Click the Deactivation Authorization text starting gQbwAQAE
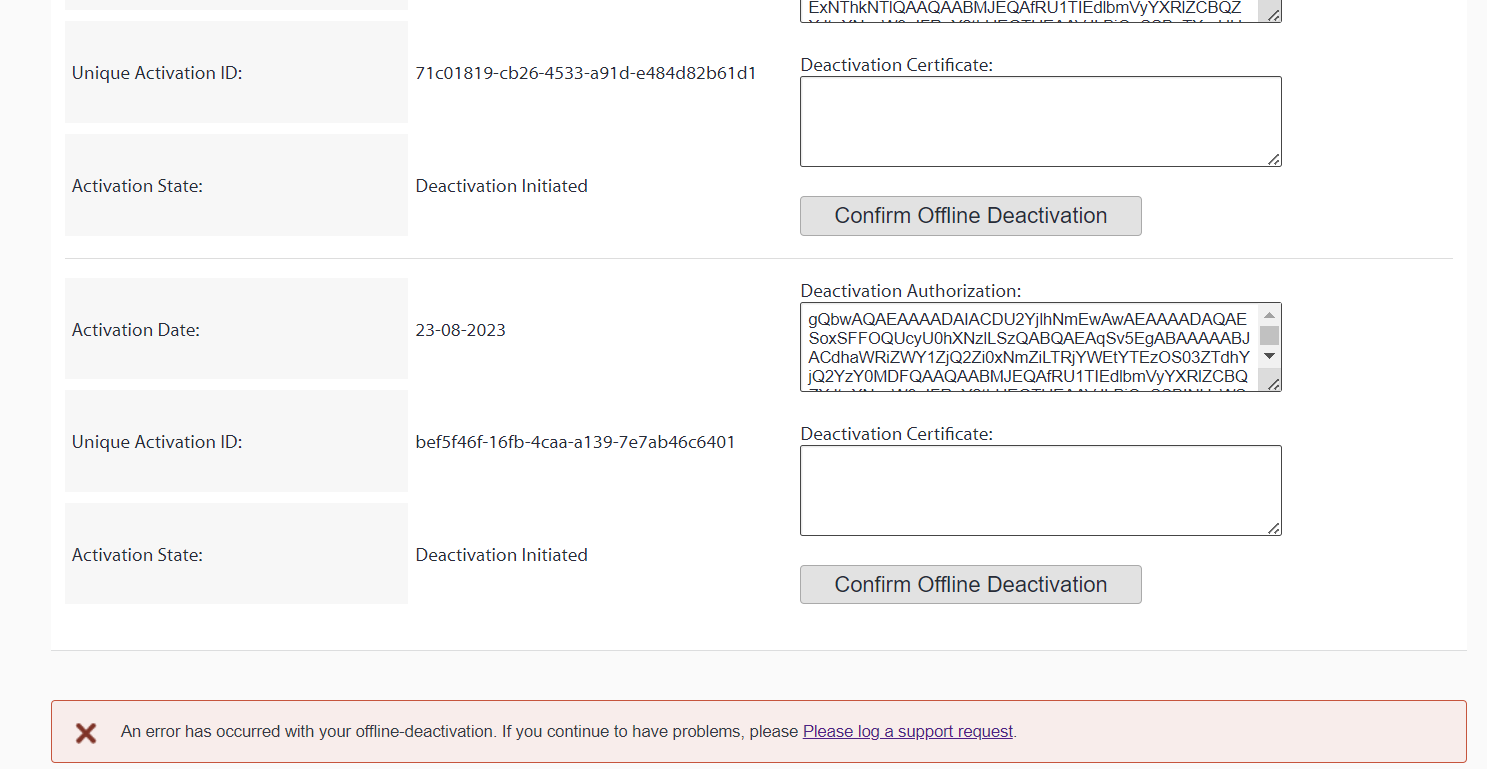1487x769 pixels. pos(1028,348)
